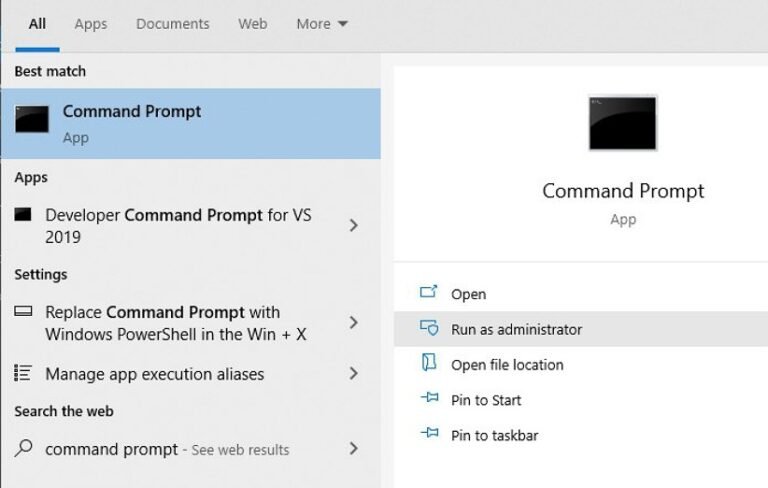
Task: Switch to the Apps tab
Action: point(91,24)
